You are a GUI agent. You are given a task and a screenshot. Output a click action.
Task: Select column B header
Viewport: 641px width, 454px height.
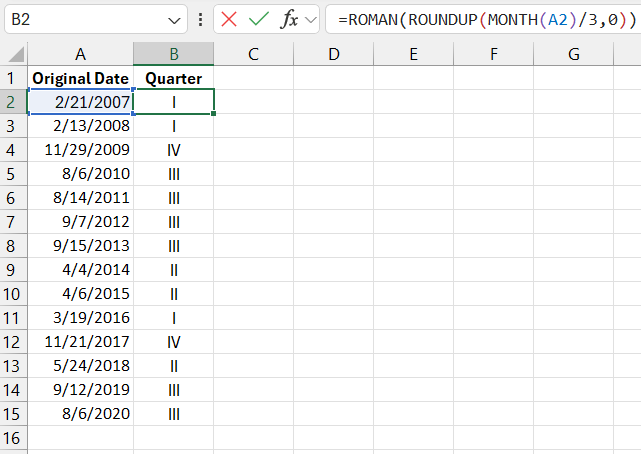[x=173, y=54]
